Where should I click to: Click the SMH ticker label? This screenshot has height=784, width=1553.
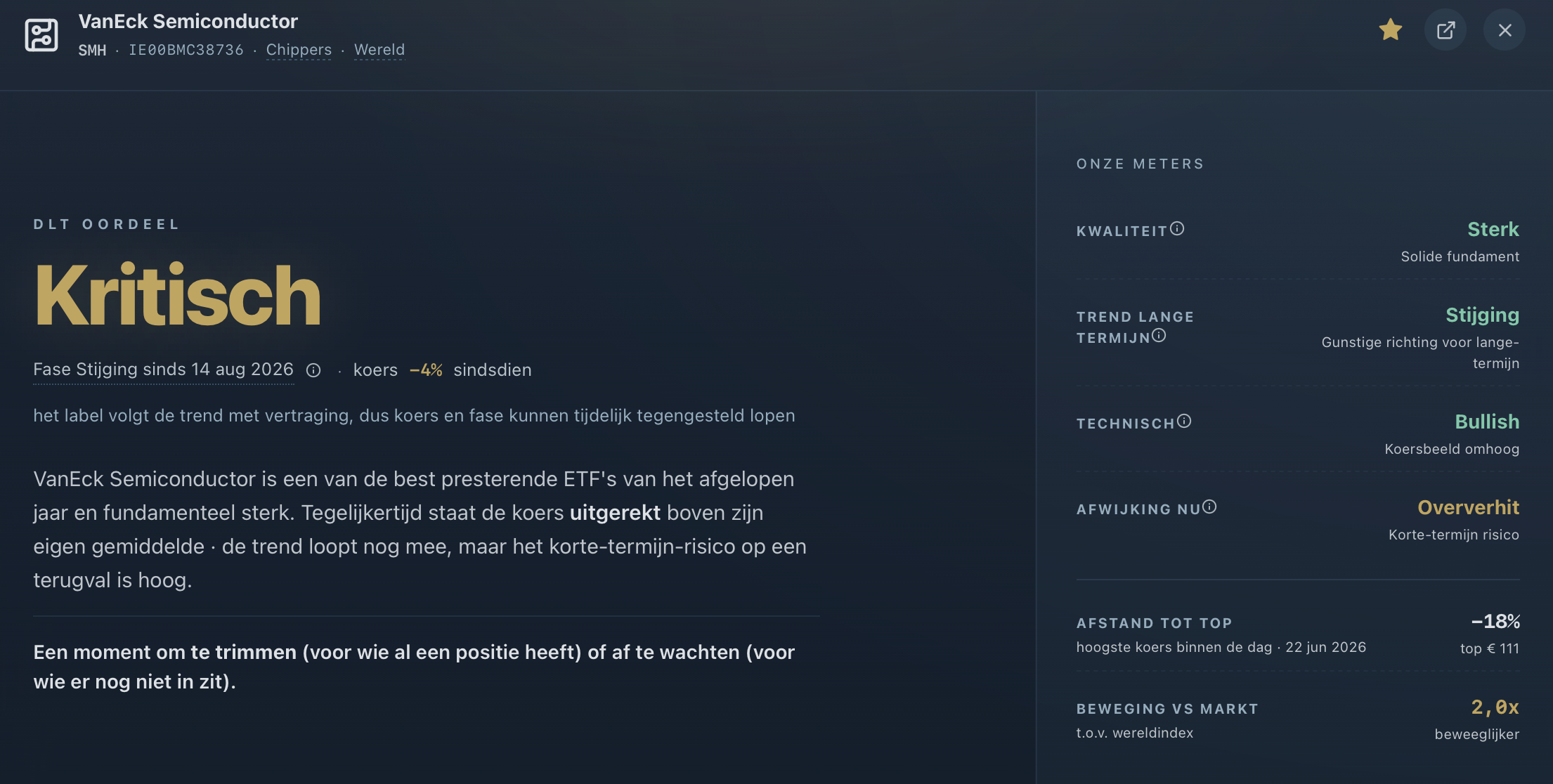coord(92,50)
